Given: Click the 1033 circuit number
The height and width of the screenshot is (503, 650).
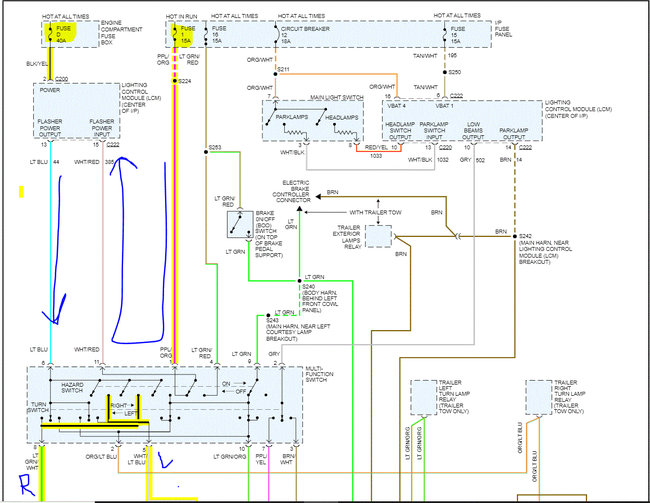Looking at the screenshot, I should coord(376,156).
